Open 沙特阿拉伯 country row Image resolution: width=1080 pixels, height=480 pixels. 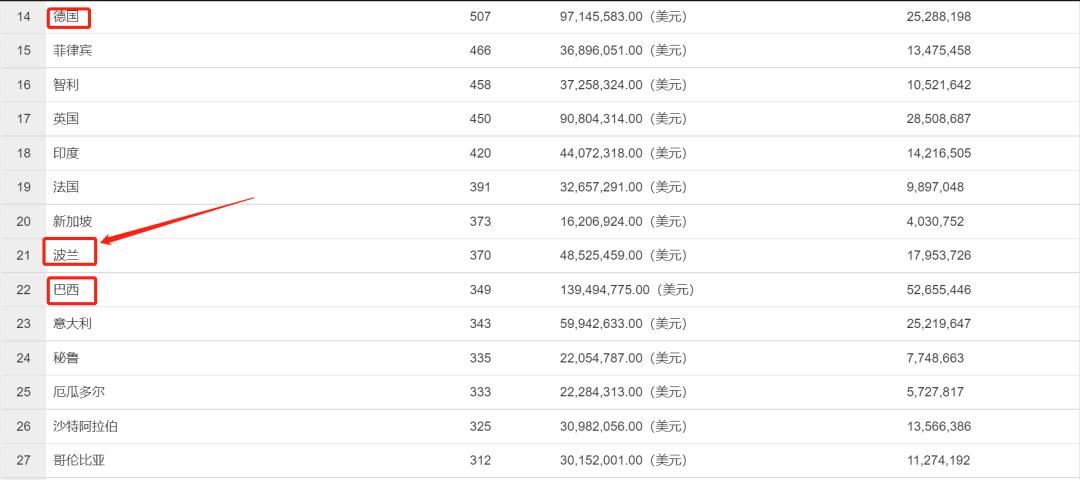[85, 426]
